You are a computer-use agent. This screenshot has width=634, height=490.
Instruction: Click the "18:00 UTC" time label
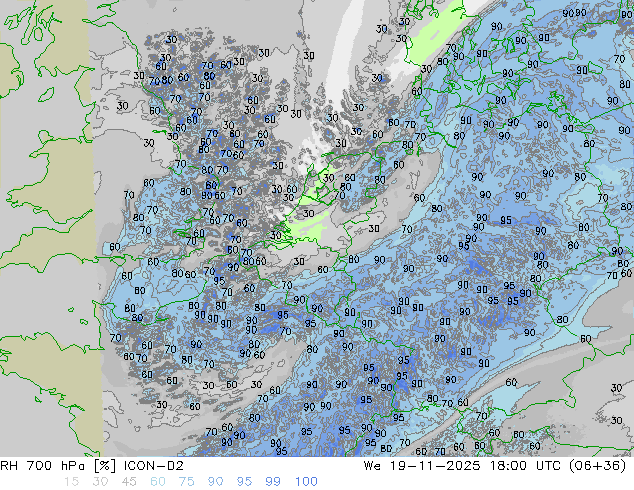point(526,466)
